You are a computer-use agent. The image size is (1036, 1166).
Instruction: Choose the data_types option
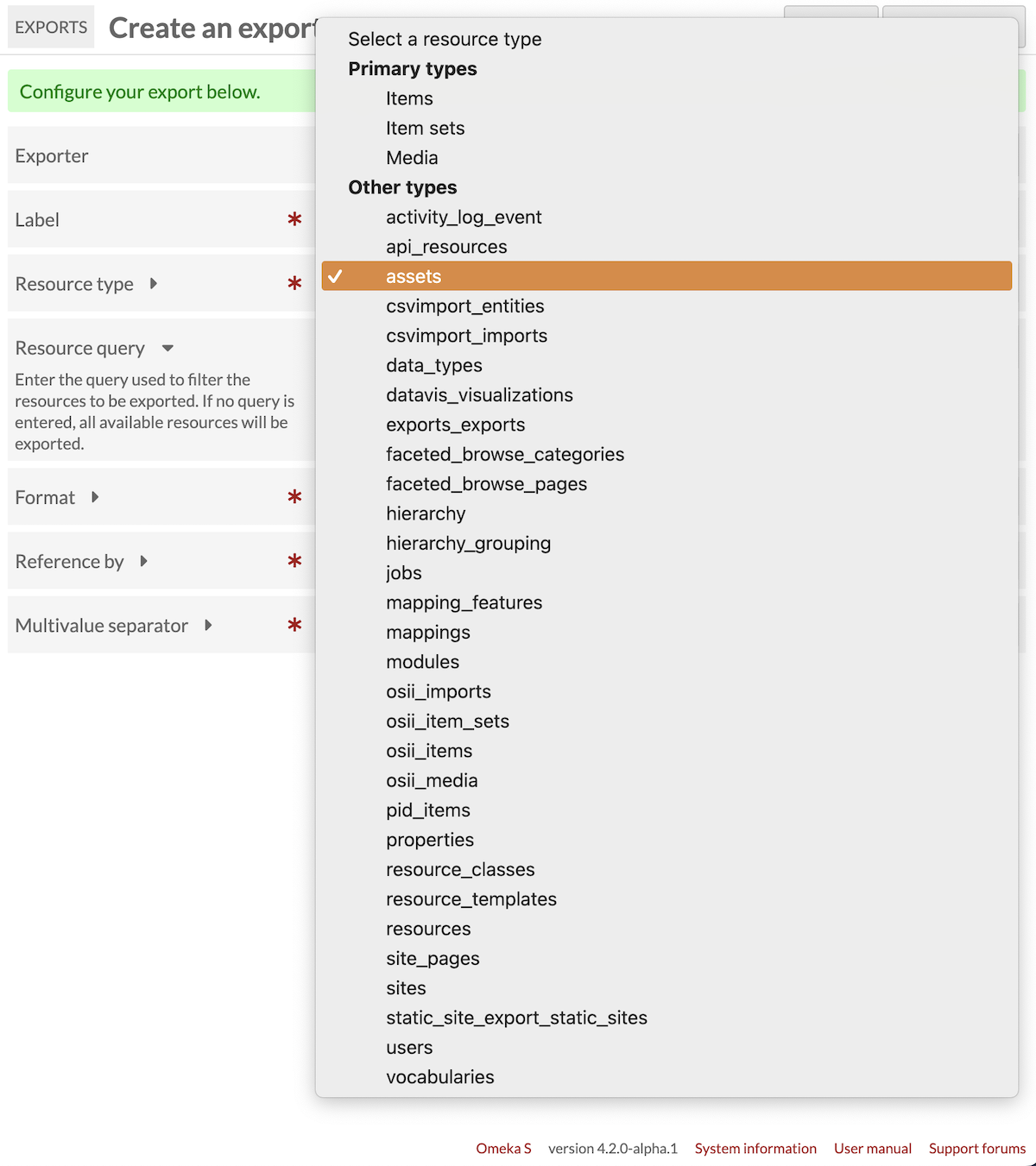click(434, 365)
